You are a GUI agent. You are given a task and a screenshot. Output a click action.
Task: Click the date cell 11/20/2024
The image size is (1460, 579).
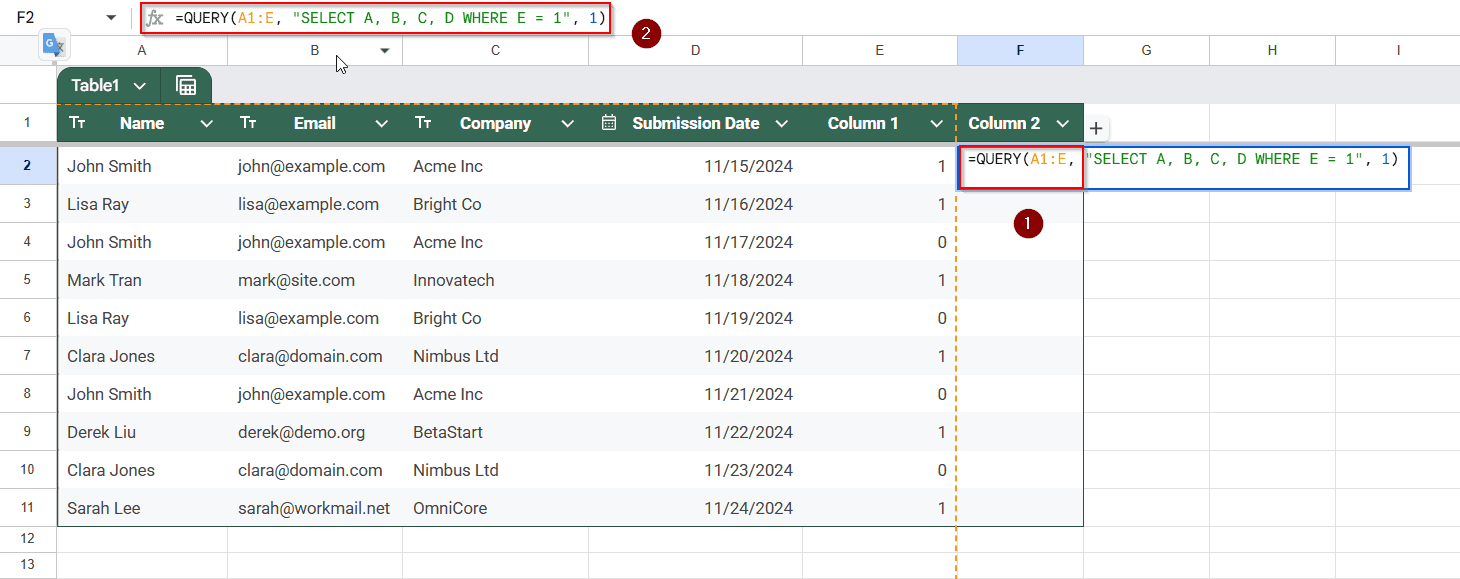[695, 356]
